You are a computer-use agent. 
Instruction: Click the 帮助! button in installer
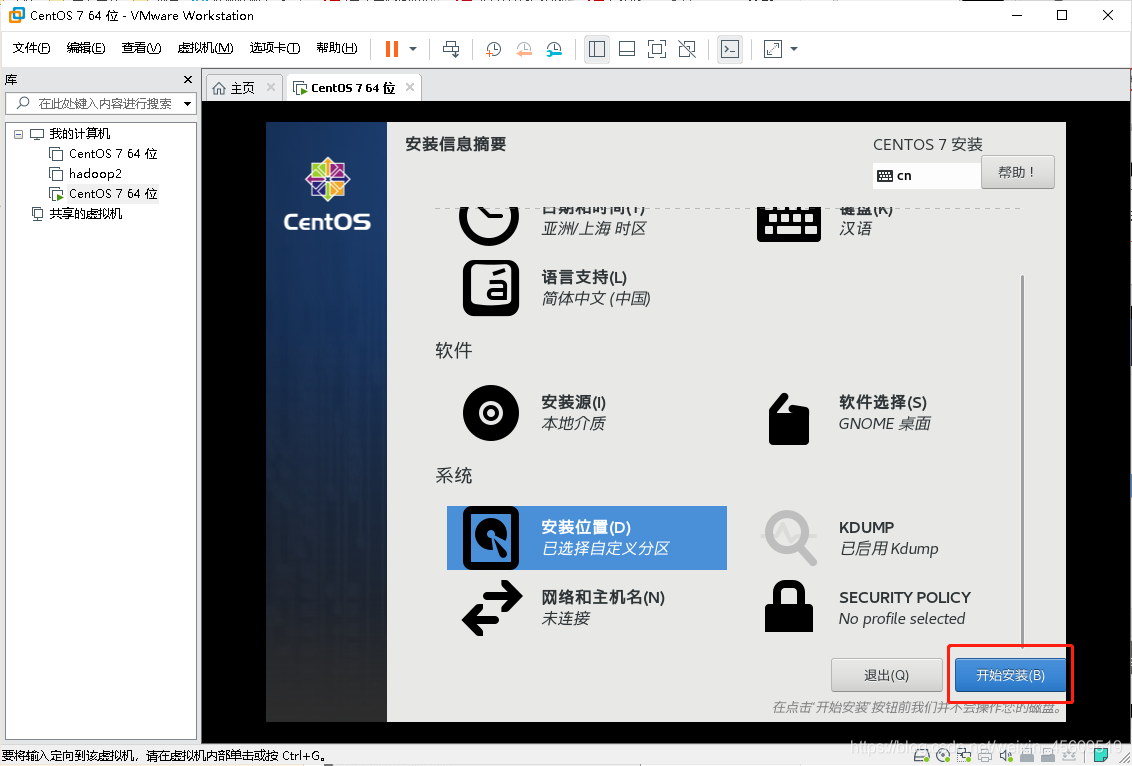[x=1017, y=173]
